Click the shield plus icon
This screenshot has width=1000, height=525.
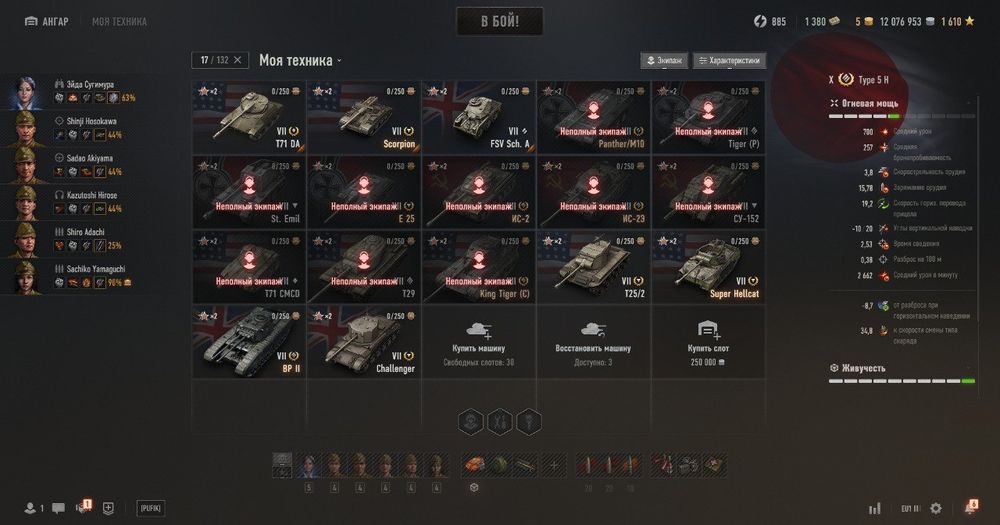(x=108, y=508)
